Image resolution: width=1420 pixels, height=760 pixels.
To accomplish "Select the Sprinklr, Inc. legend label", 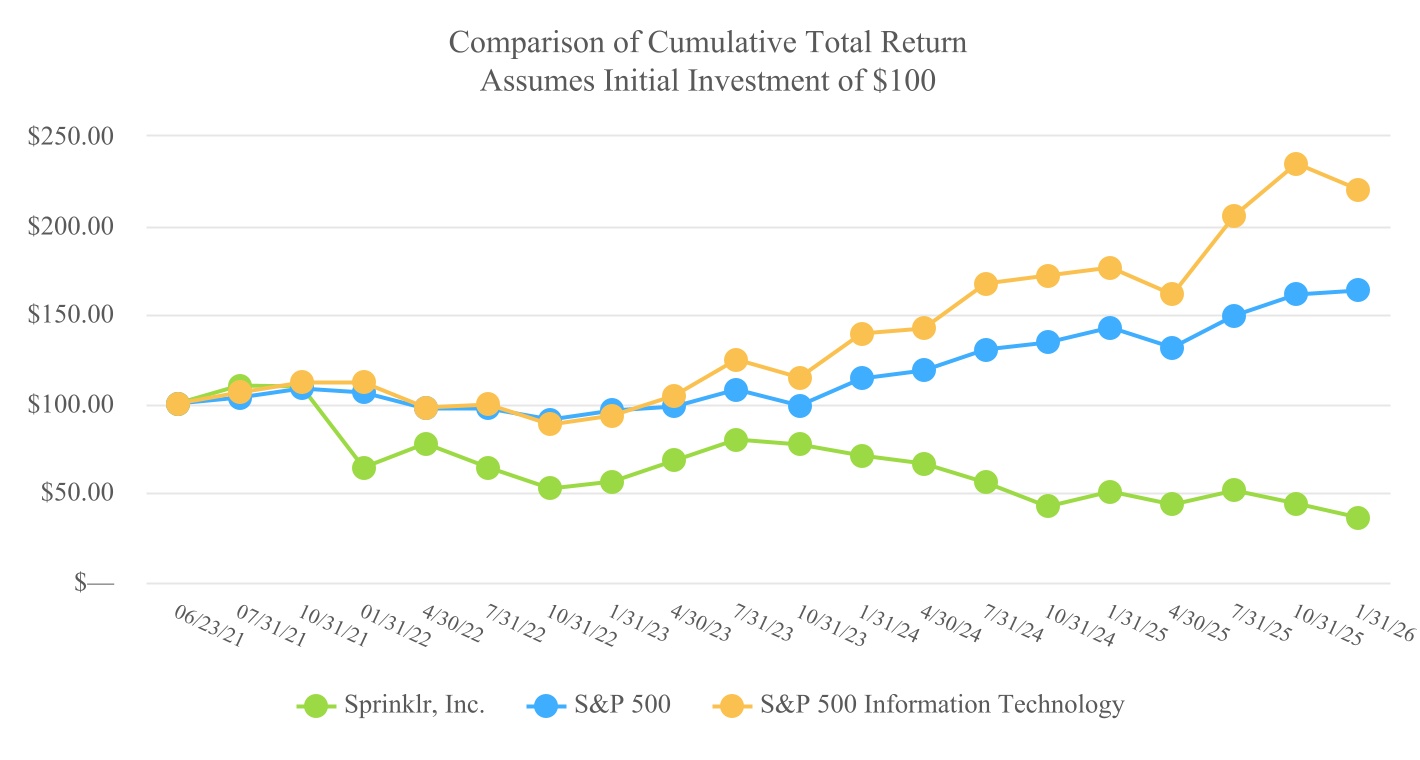I will pyautogui.click(x=413, y=705).
